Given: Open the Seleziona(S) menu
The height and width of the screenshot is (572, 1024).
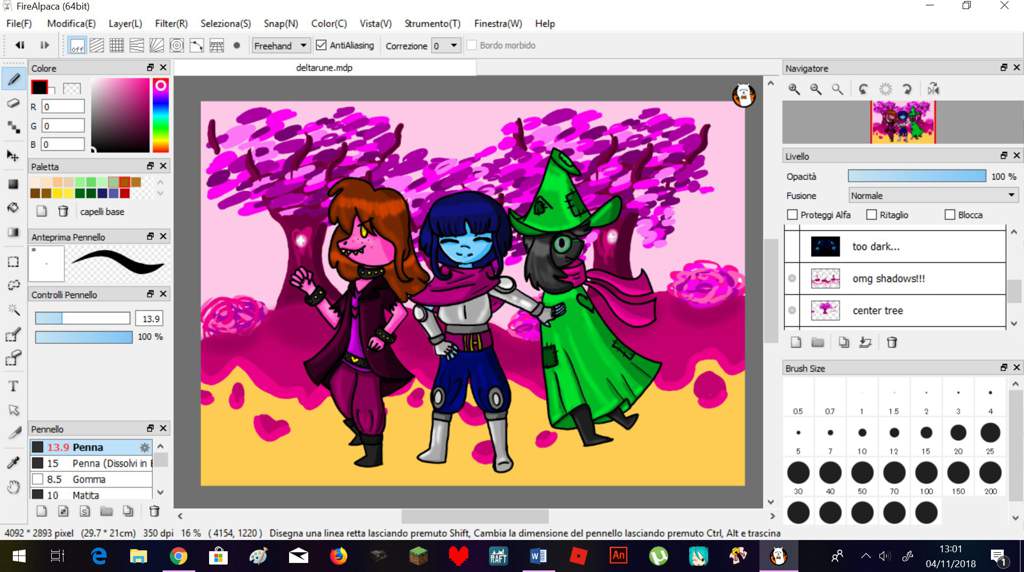Looking at the screenshot, I should 225,24.
